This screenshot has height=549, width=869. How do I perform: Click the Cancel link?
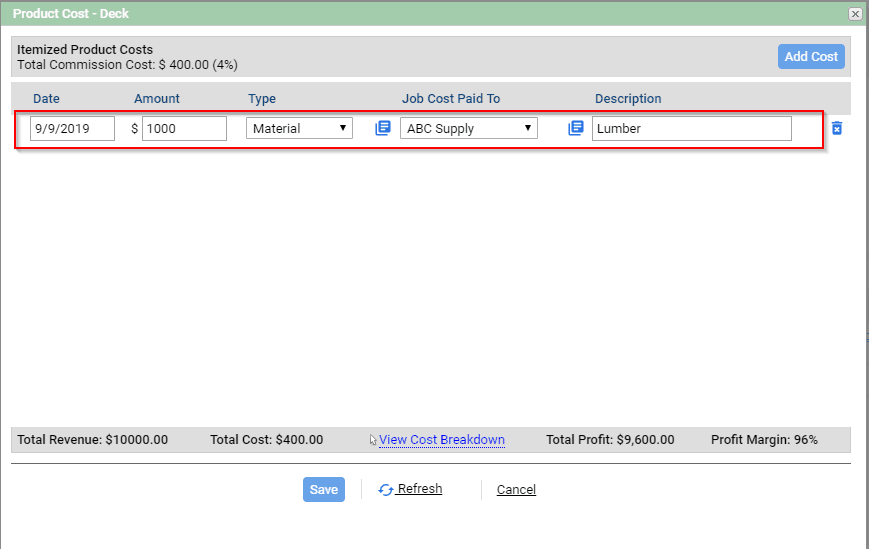[516, 490]
